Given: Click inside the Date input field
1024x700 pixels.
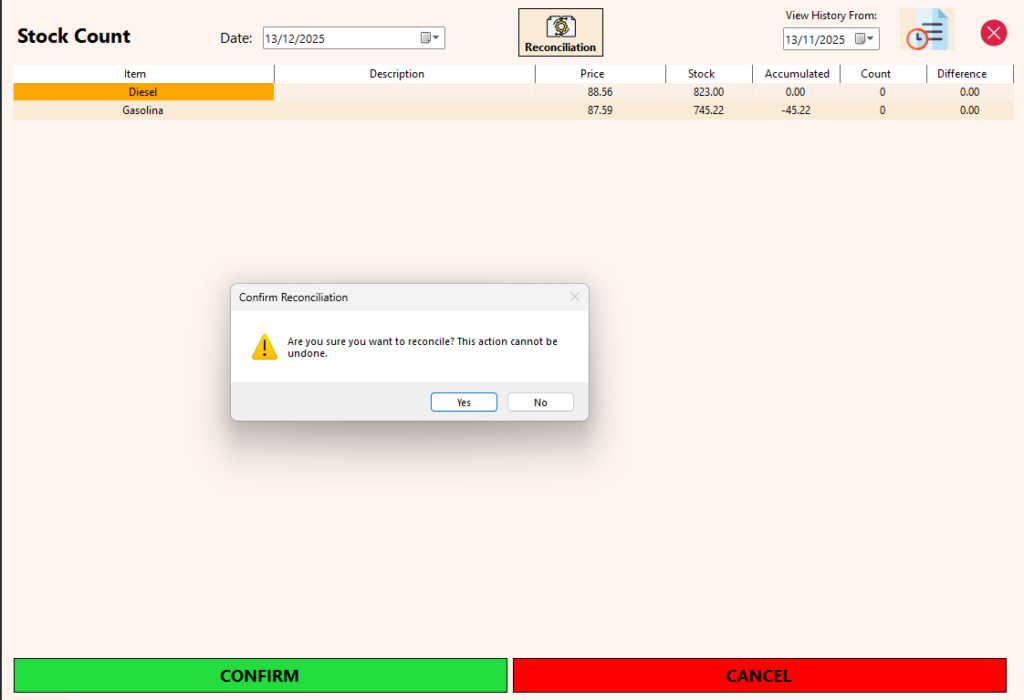Looking at the screenshot, I should pyautogui.click(x=330, y=37).
